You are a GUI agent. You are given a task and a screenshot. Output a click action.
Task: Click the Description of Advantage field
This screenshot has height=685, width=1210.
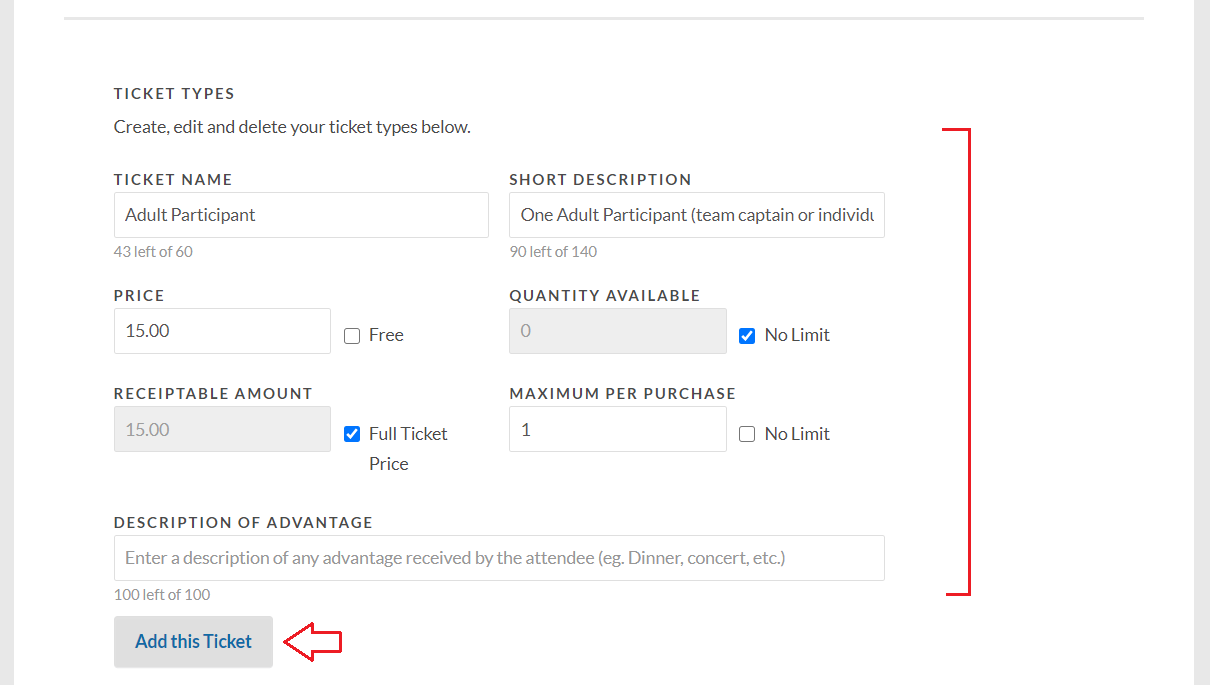coord(499,558)
